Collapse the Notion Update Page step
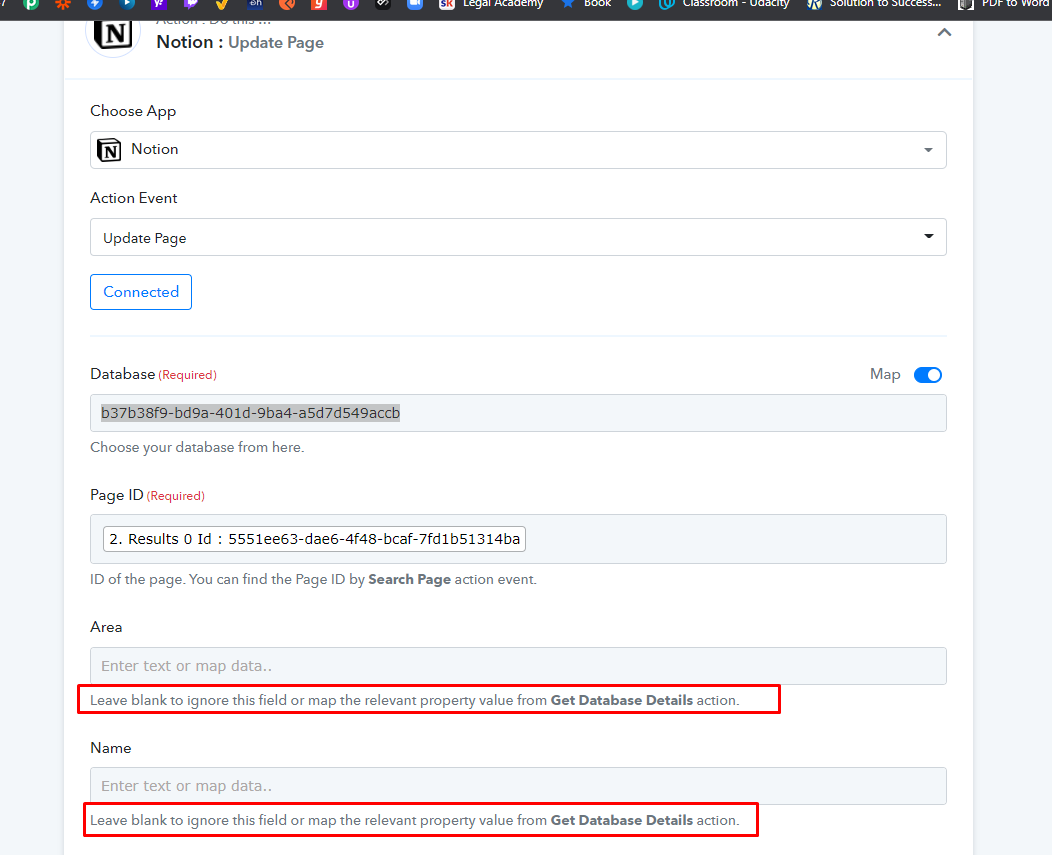This screenshot has width=1052, height=855. pyautogui.click(x=944, y=32)
